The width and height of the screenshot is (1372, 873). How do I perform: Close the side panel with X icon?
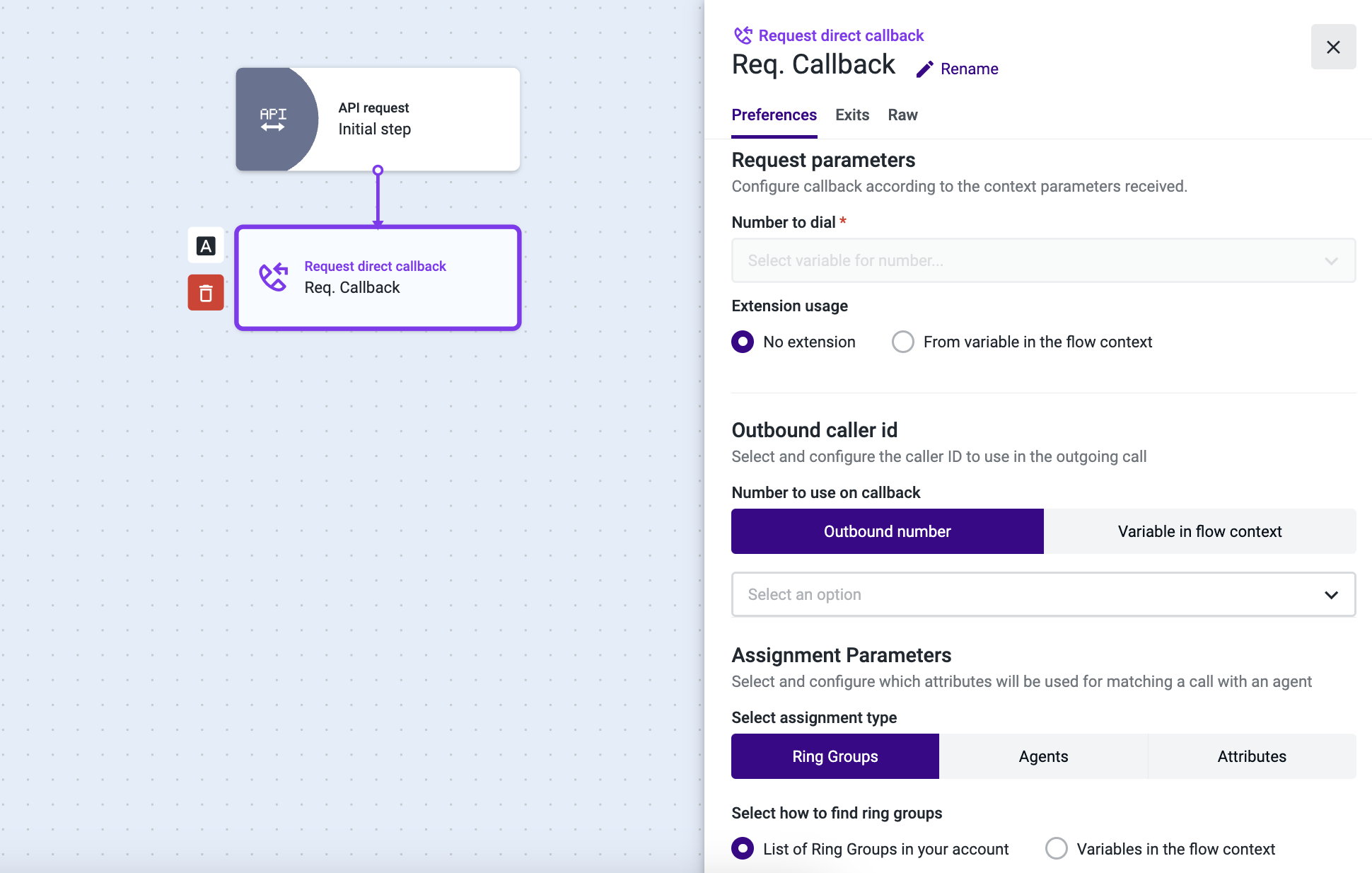[x=1333, y=47]
